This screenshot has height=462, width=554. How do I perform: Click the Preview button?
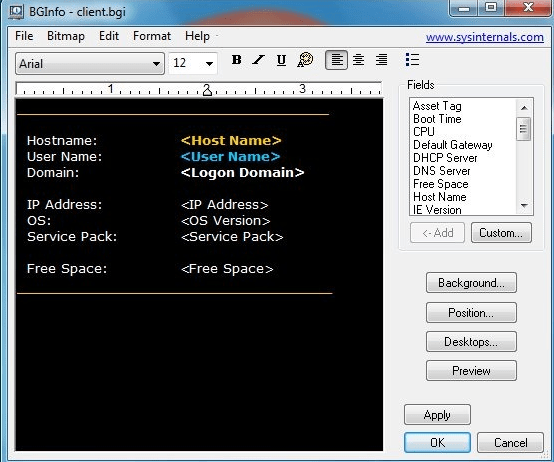click(471, 371)
